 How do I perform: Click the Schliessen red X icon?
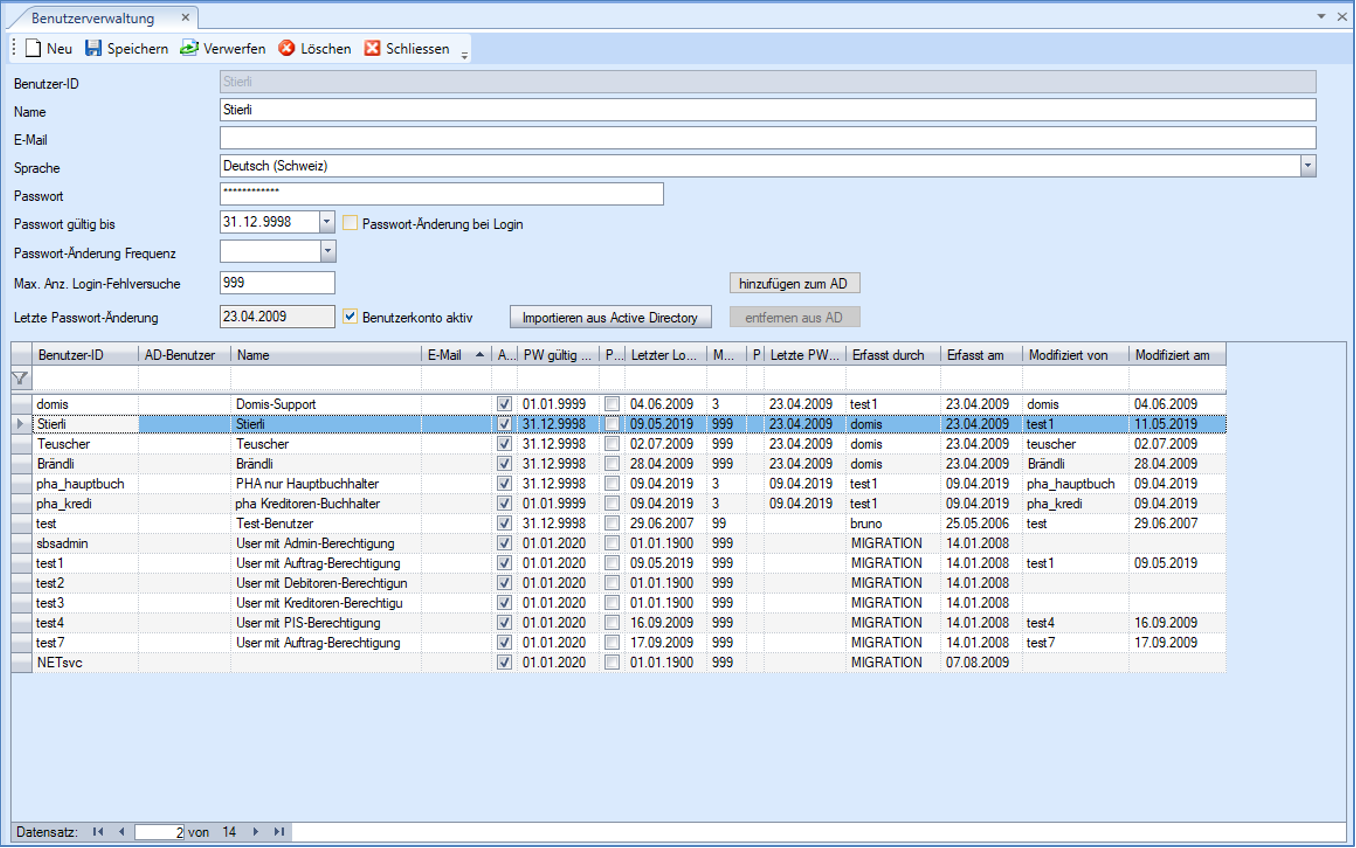[x=372, y=48]
